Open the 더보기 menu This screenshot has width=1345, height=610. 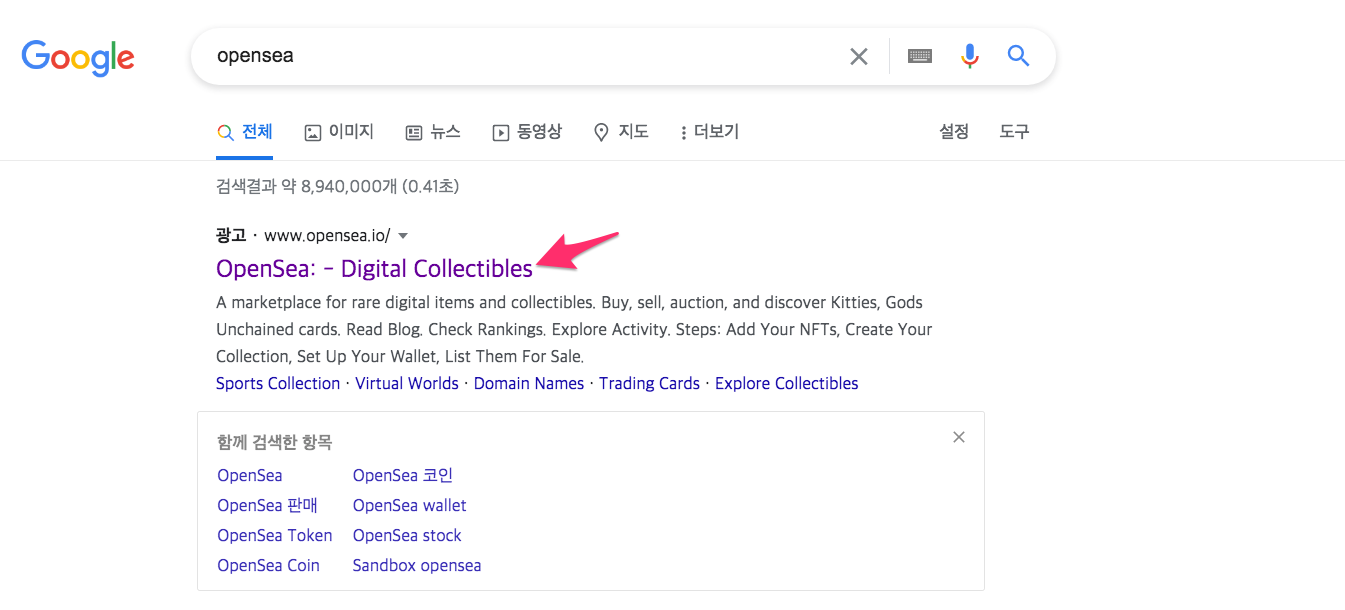tap(709, 132)
